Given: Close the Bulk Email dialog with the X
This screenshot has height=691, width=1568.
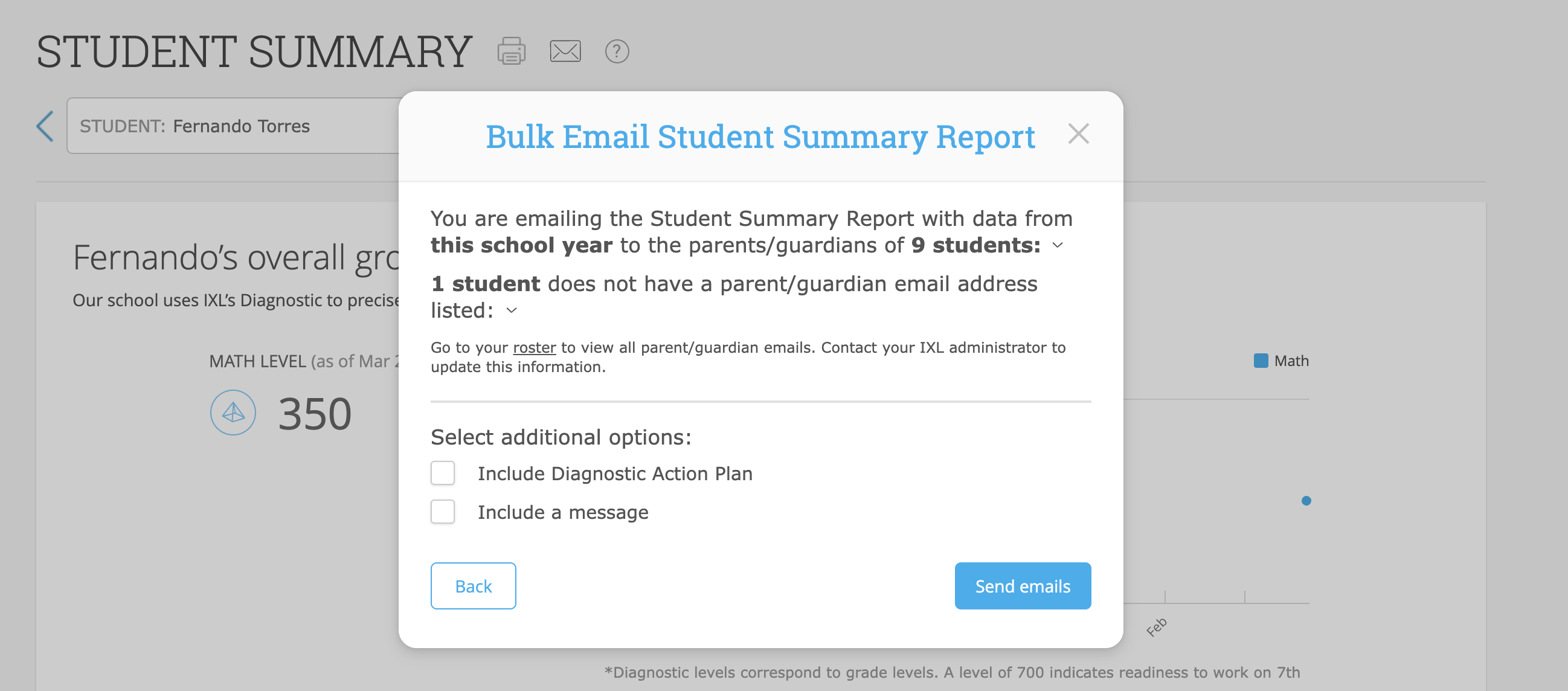Looking at the screenshot, I should click(x=1079, y=134).
